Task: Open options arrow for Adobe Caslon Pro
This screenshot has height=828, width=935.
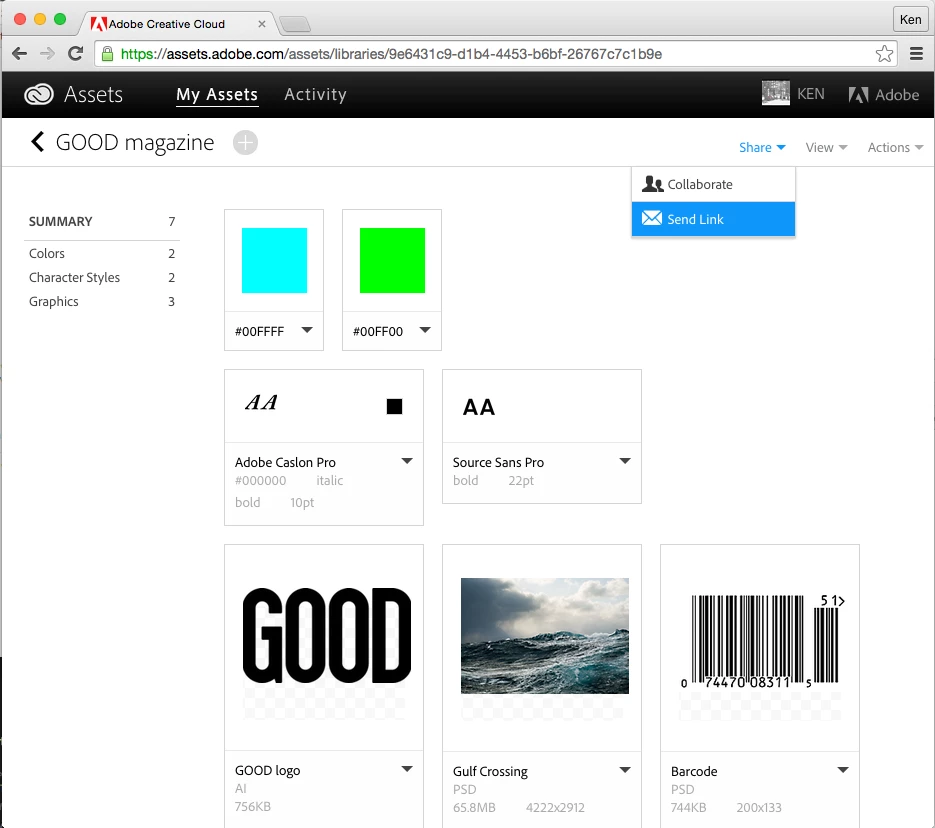Action: 407,461
